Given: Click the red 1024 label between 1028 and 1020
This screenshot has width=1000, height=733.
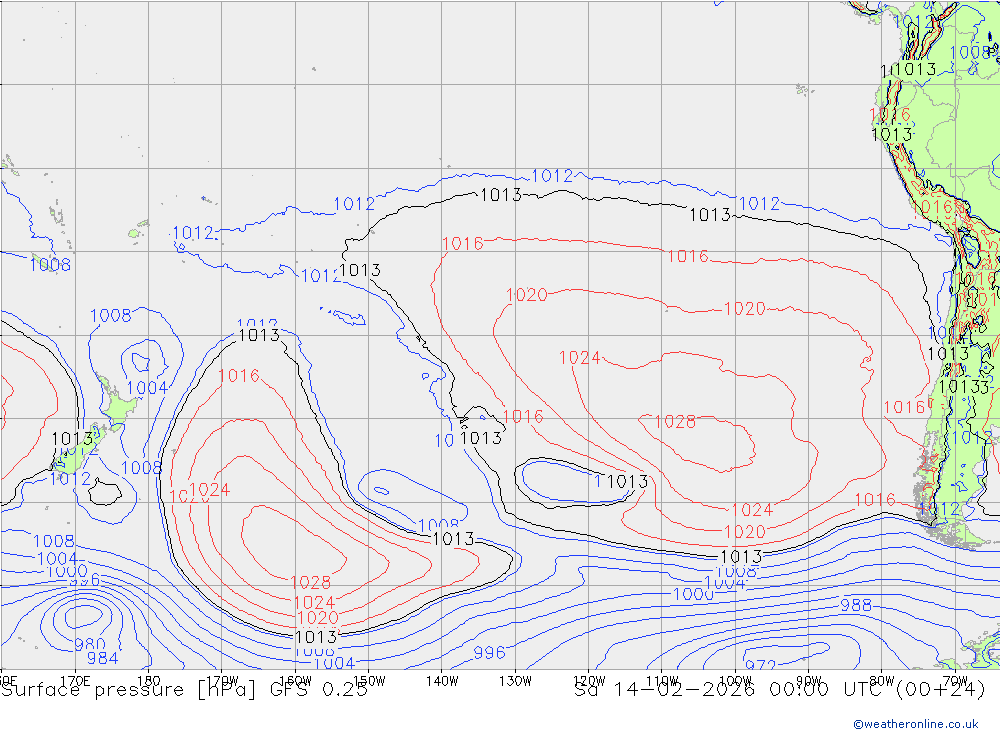Looking at the screenshot, I should tap(314, 603).
